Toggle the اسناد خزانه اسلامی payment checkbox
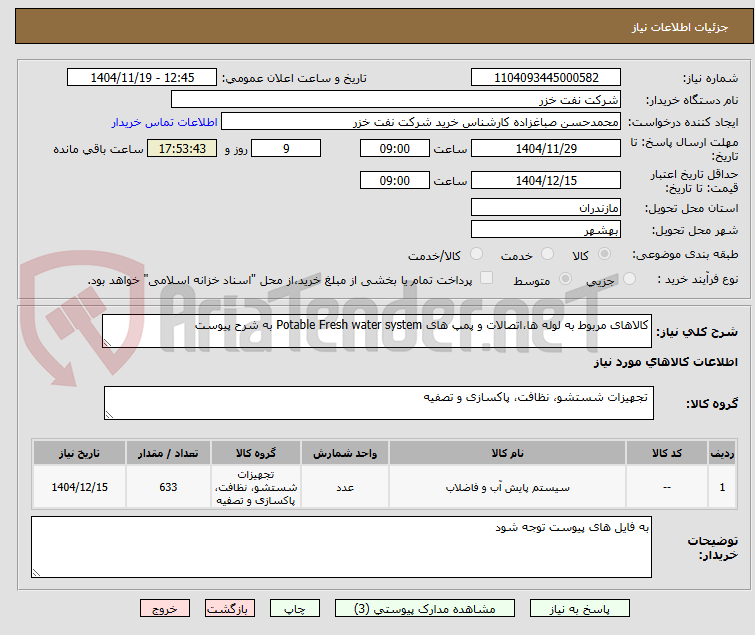Image resolution: width=755 pixels, height=635 pixels. pyautogui.click(x=487, y=278)
